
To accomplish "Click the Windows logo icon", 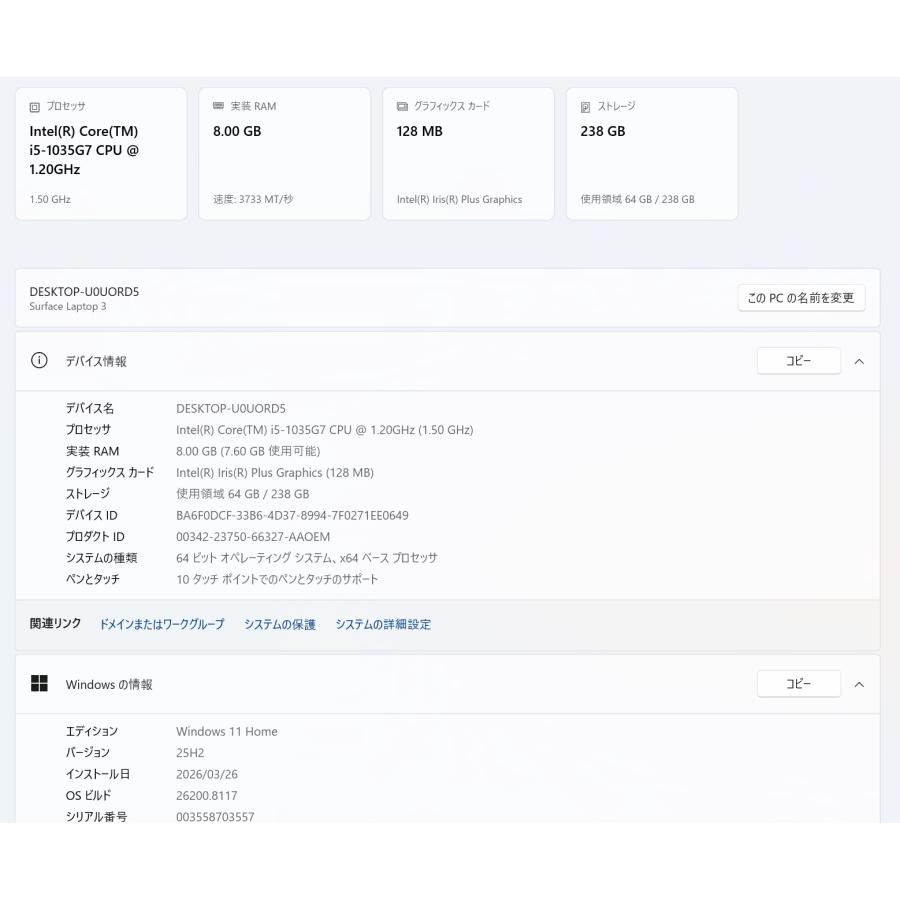I will [x=39, y=683].
